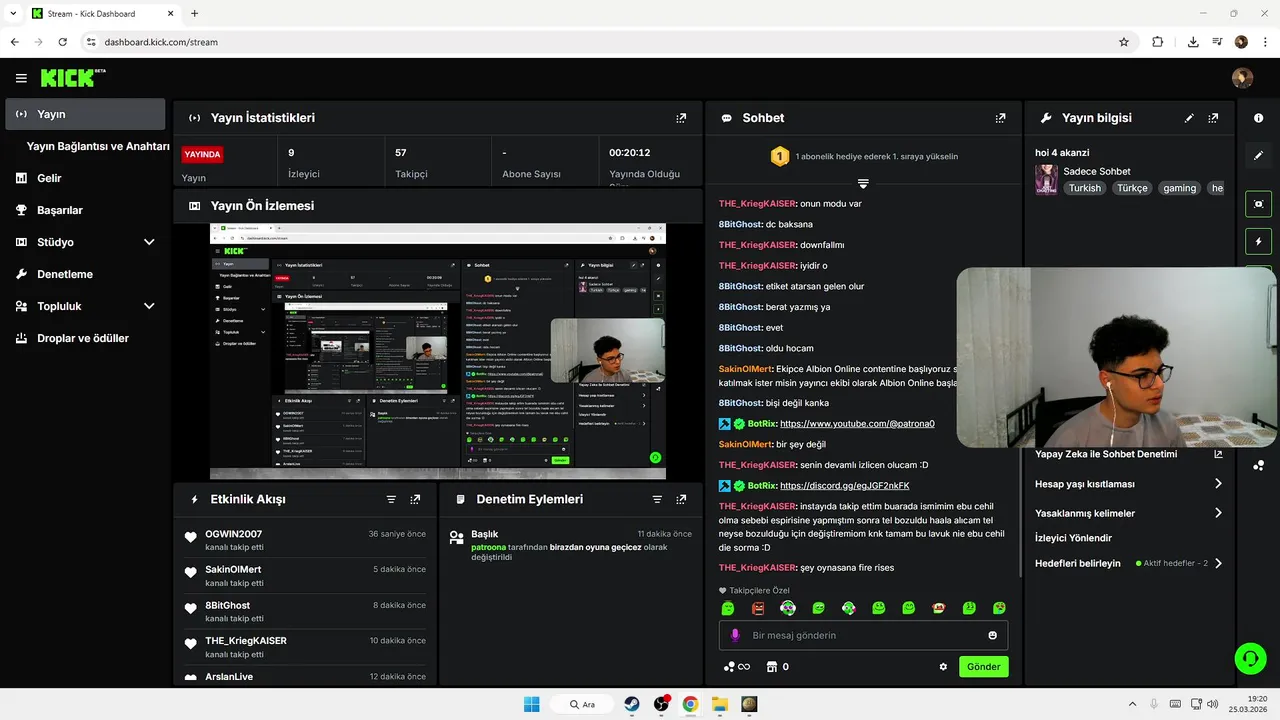
Task: Click the purple microphone icon in message box
Action: pos(735,635)
